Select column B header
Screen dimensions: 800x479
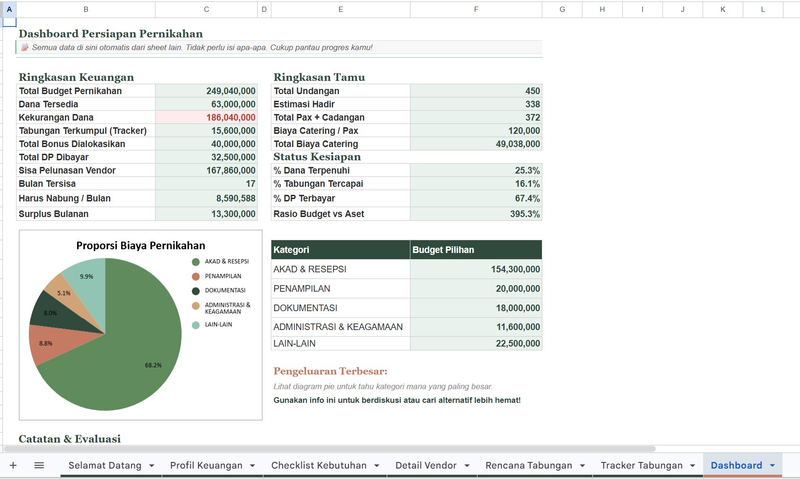[86, 9]
